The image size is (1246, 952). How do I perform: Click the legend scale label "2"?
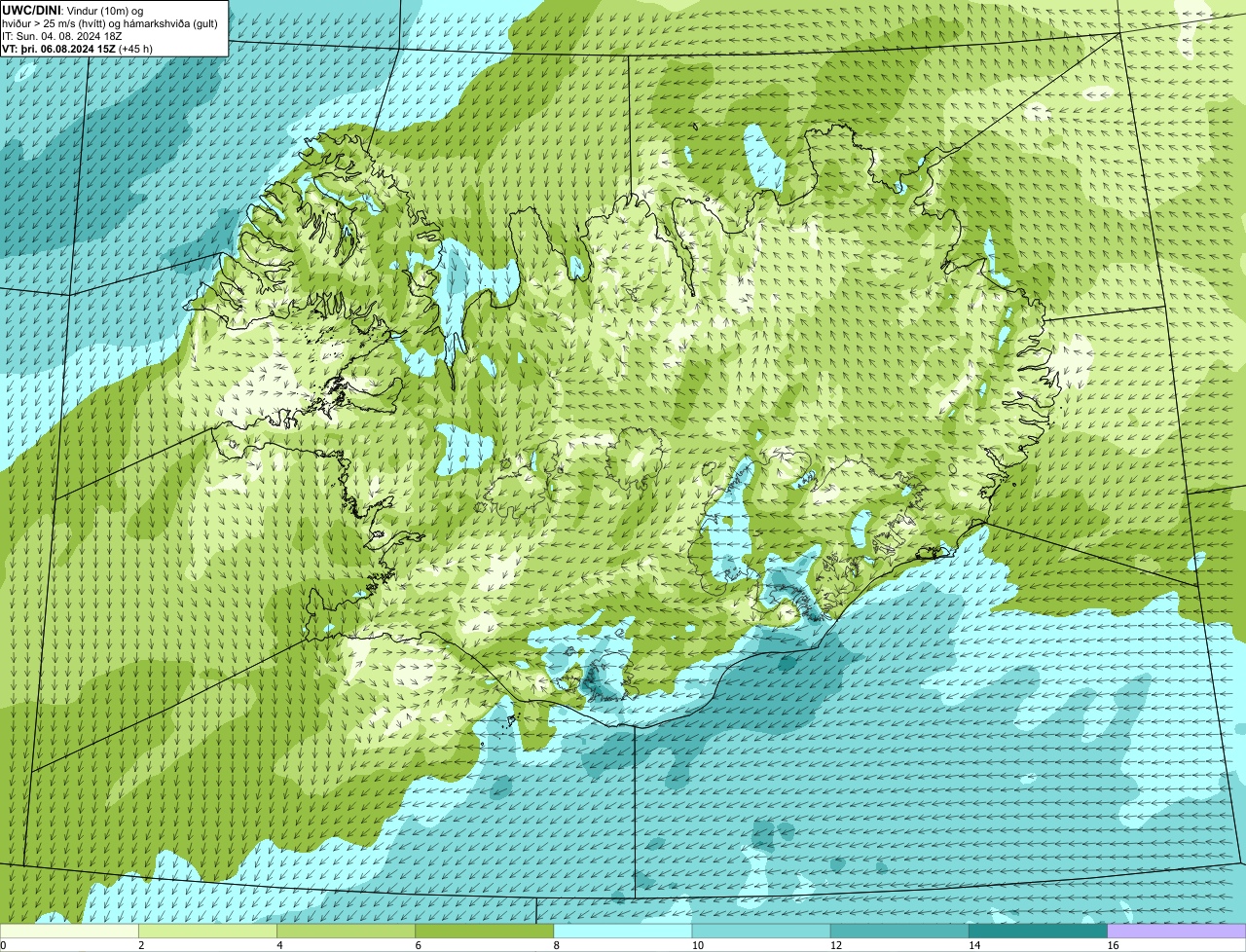click(x=141, y=945)
